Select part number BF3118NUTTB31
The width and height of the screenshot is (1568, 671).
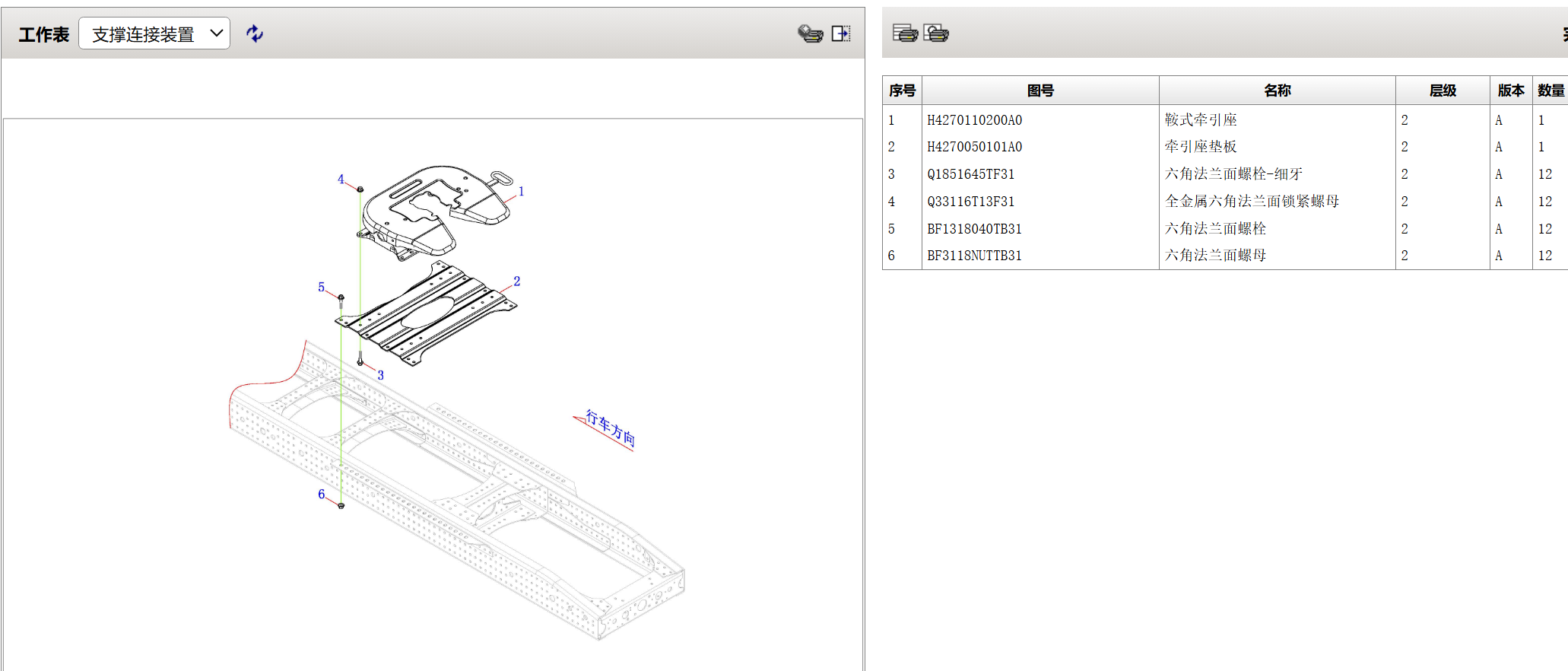tap(974, 256)
